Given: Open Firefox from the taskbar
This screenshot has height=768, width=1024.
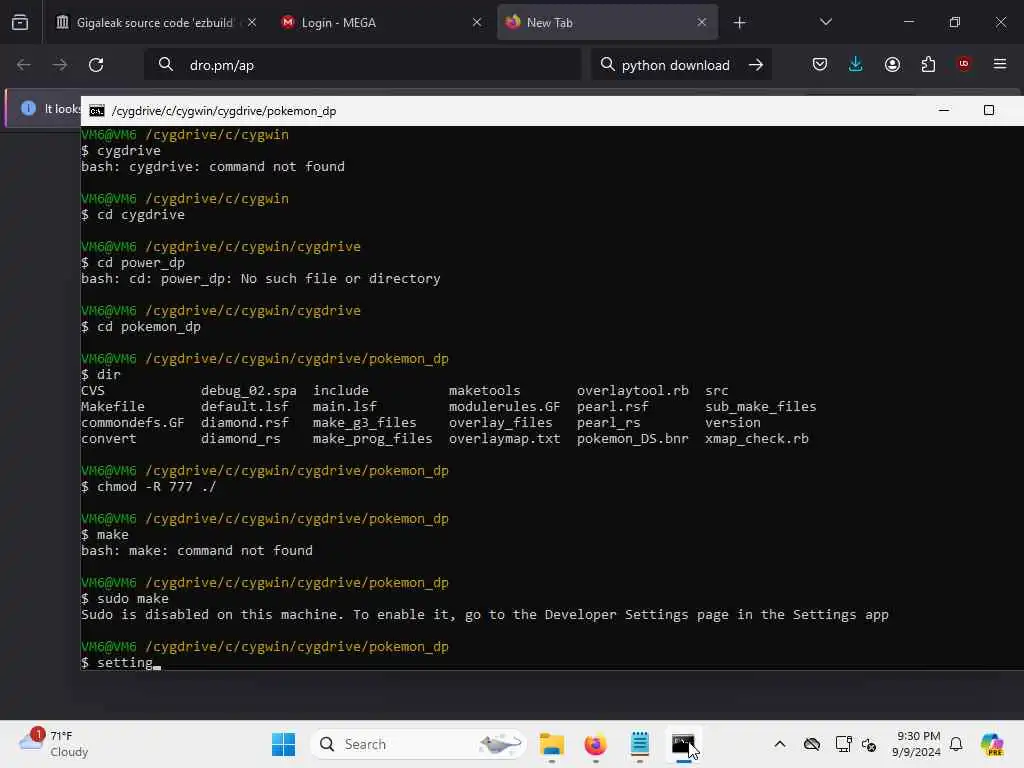Looking at the screenshot, I should point(596,744).
